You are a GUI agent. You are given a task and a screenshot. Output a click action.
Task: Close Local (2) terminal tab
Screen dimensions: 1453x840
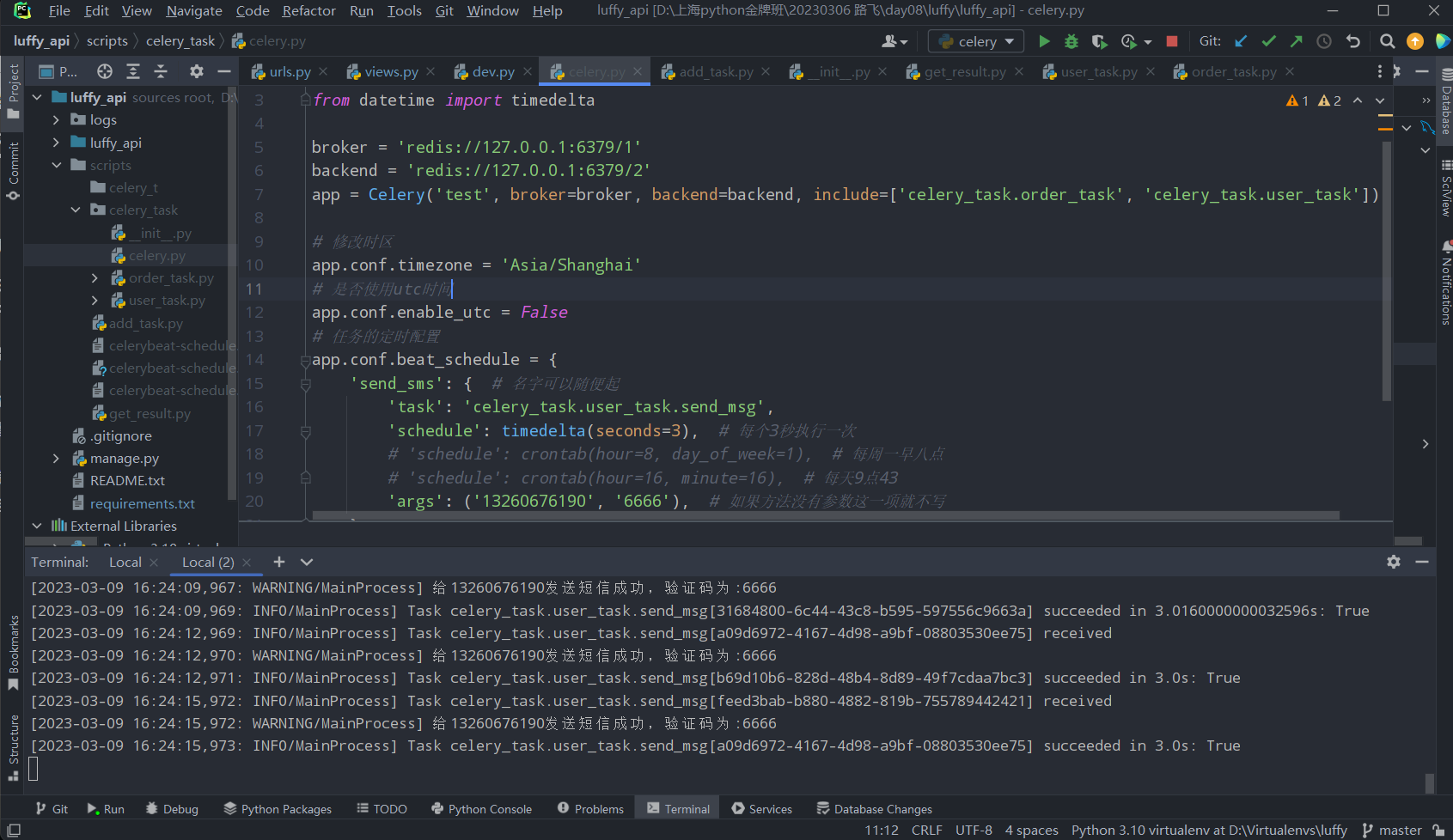[247, 562]
